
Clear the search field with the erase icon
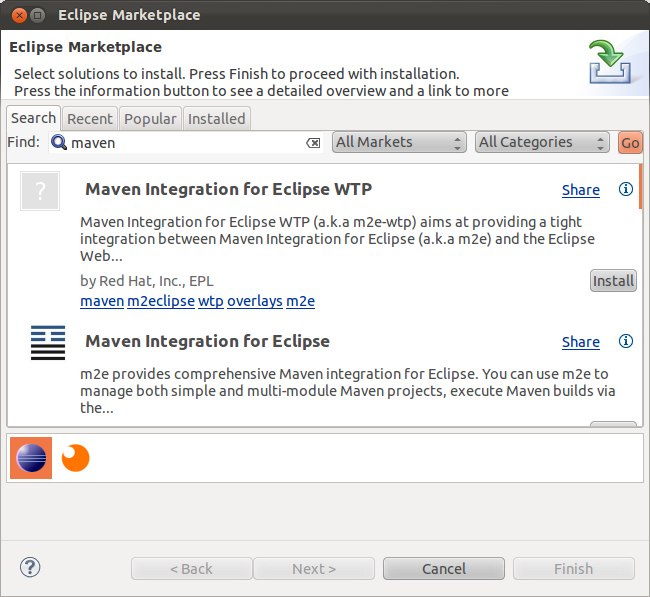point(313,143)
